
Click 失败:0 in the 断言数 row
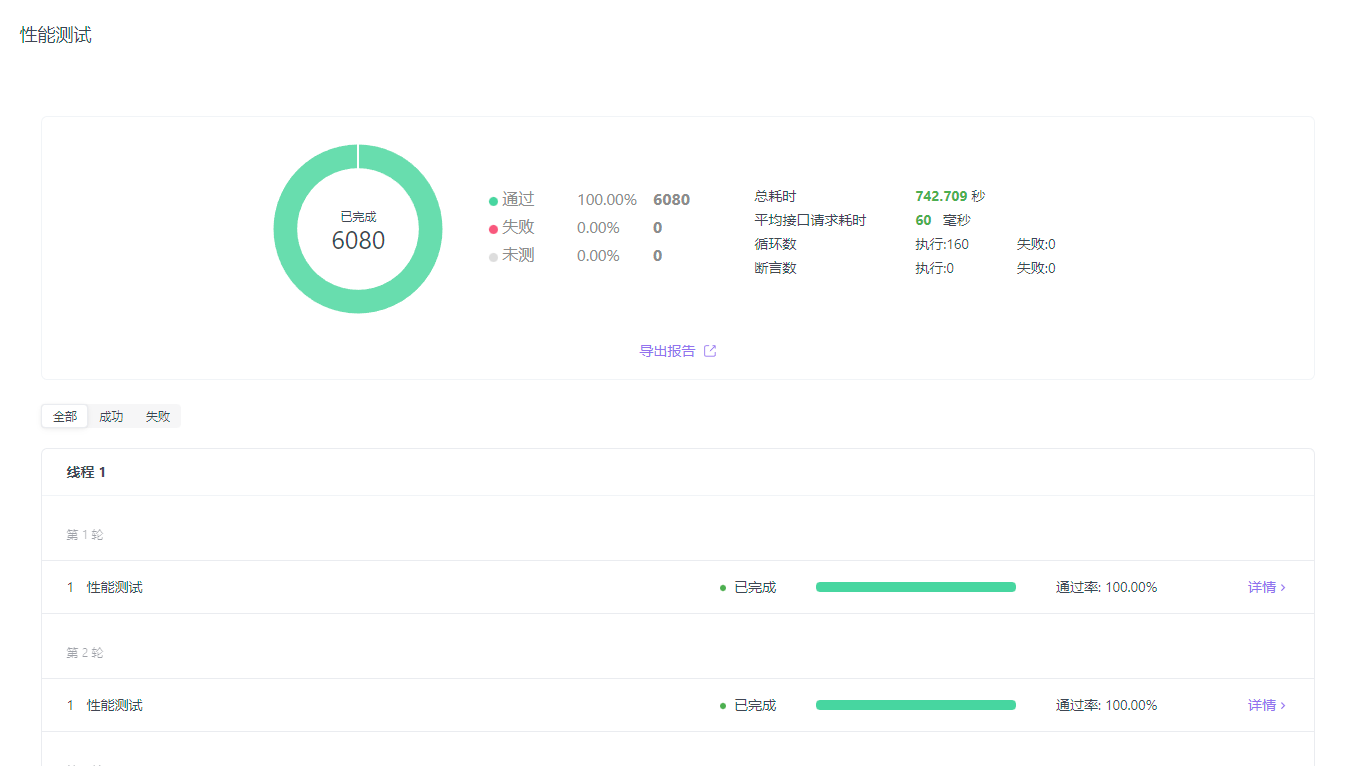pyautogui.click(x=1036, y=269)
